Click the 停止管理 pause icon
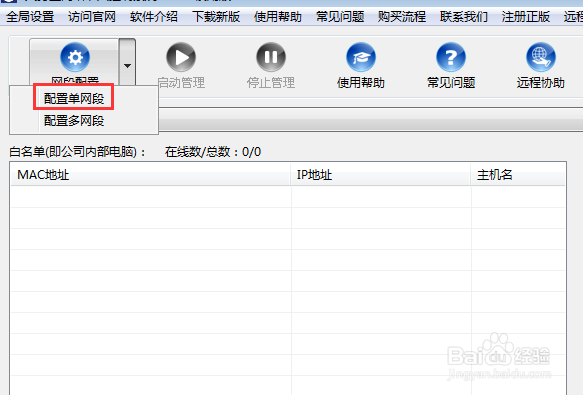This screenshot has width=583, height=395. click(271, 57)
